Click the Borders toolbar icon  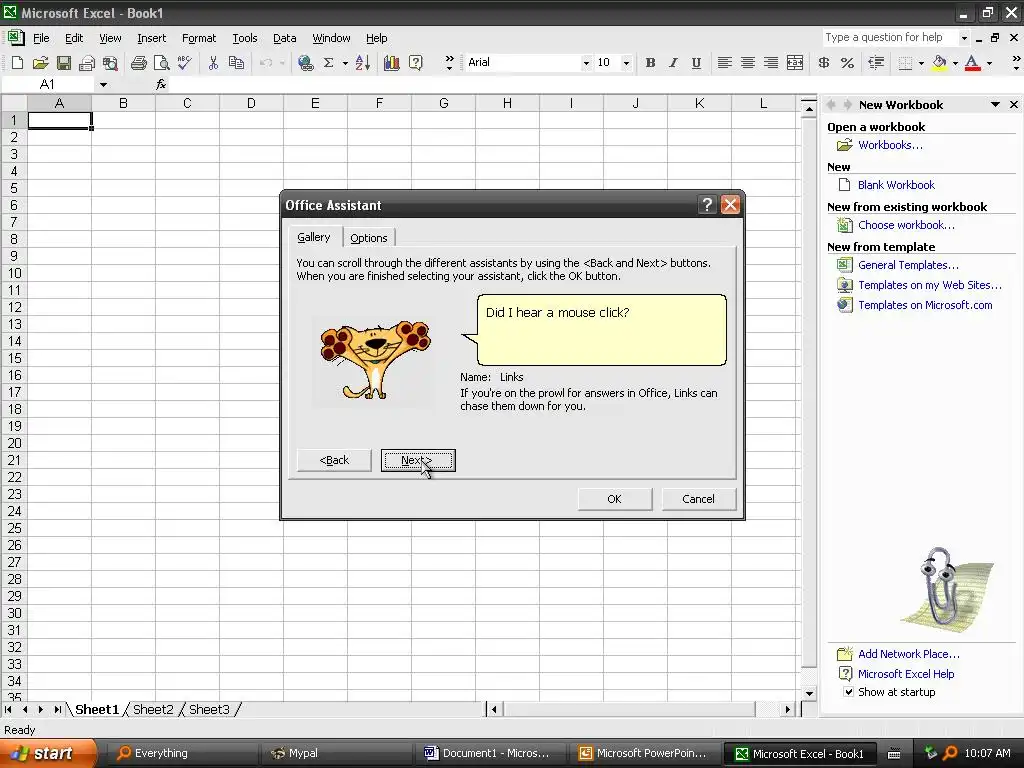[x=905, y=63]
